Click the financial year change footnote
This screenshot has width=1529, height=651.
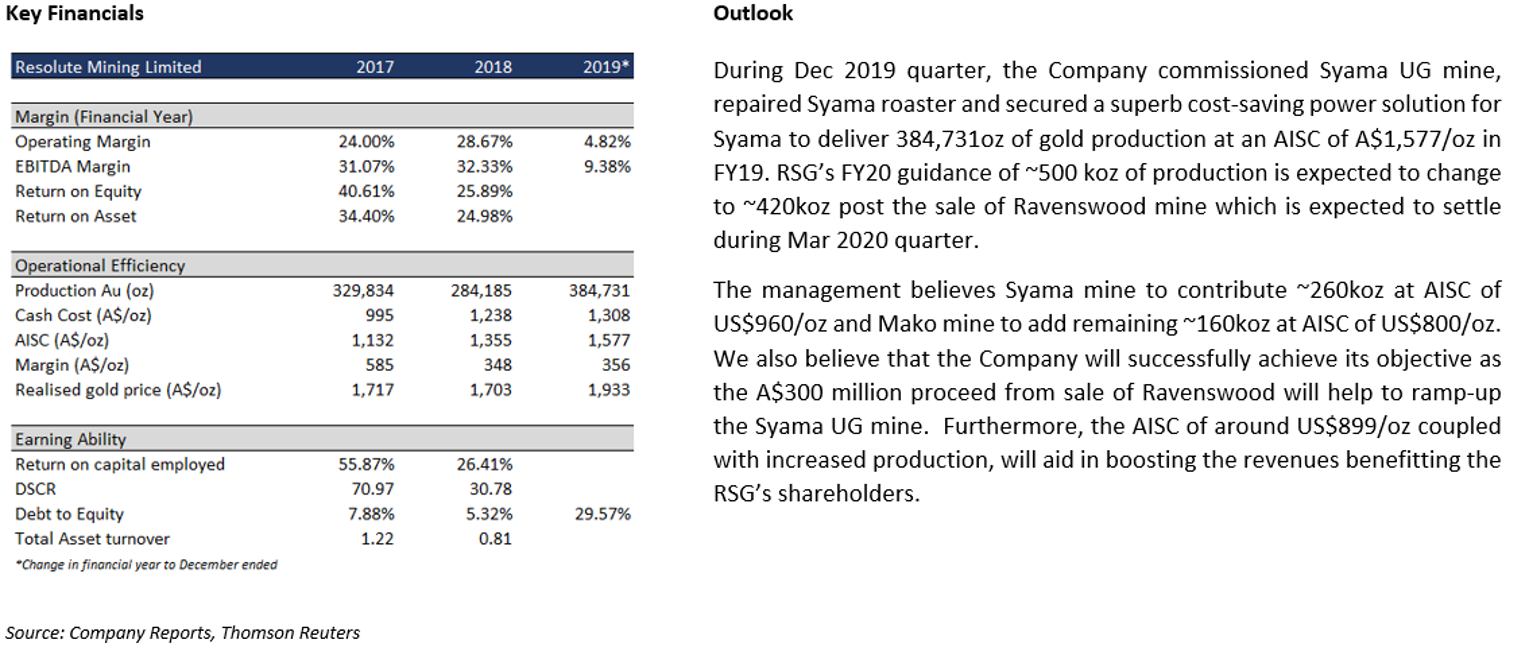(x=146, y=564)
